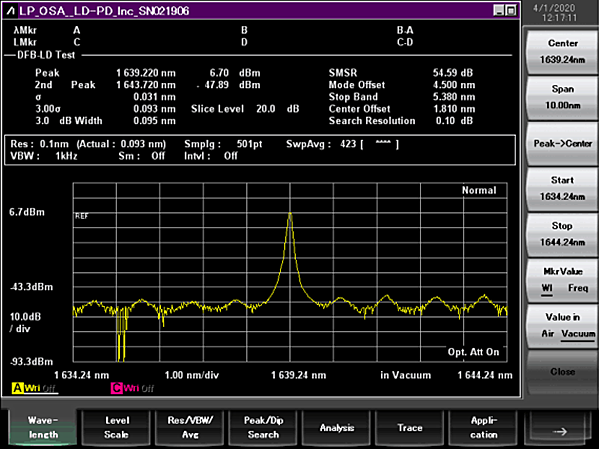Open the Center wavelength setting 1639.24nm
Screen dimensions: 600x450
pyautogui.click(x=562, y=52)
